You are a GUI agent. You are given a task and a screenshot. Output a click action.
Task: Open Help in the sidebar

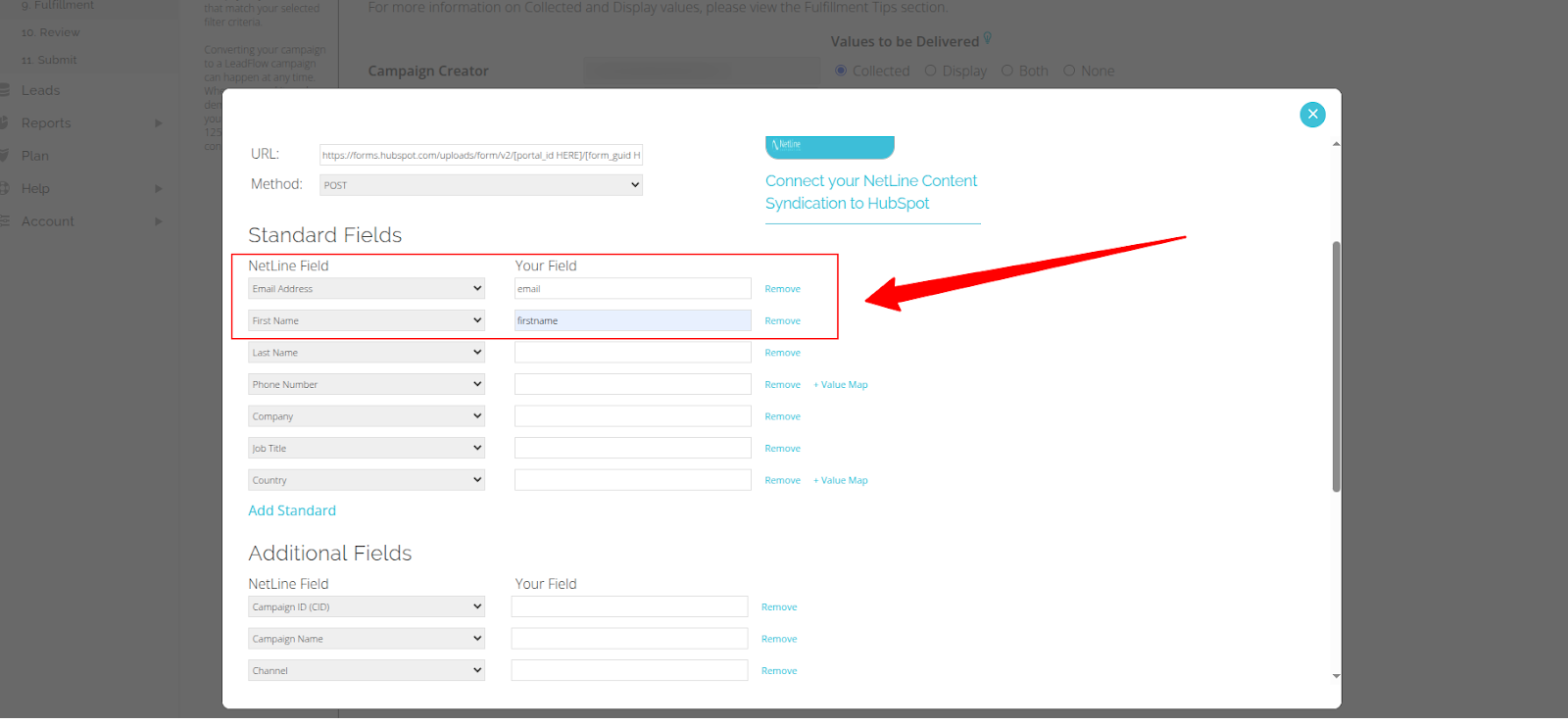tap(35, 189)
